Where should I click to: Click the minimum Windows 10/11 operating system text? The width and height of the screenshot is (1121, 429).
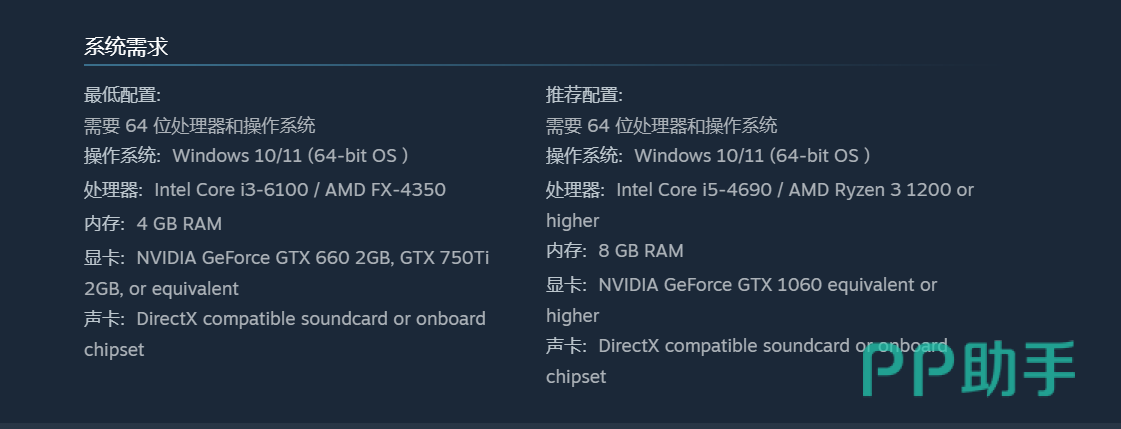tap(290, 156)
